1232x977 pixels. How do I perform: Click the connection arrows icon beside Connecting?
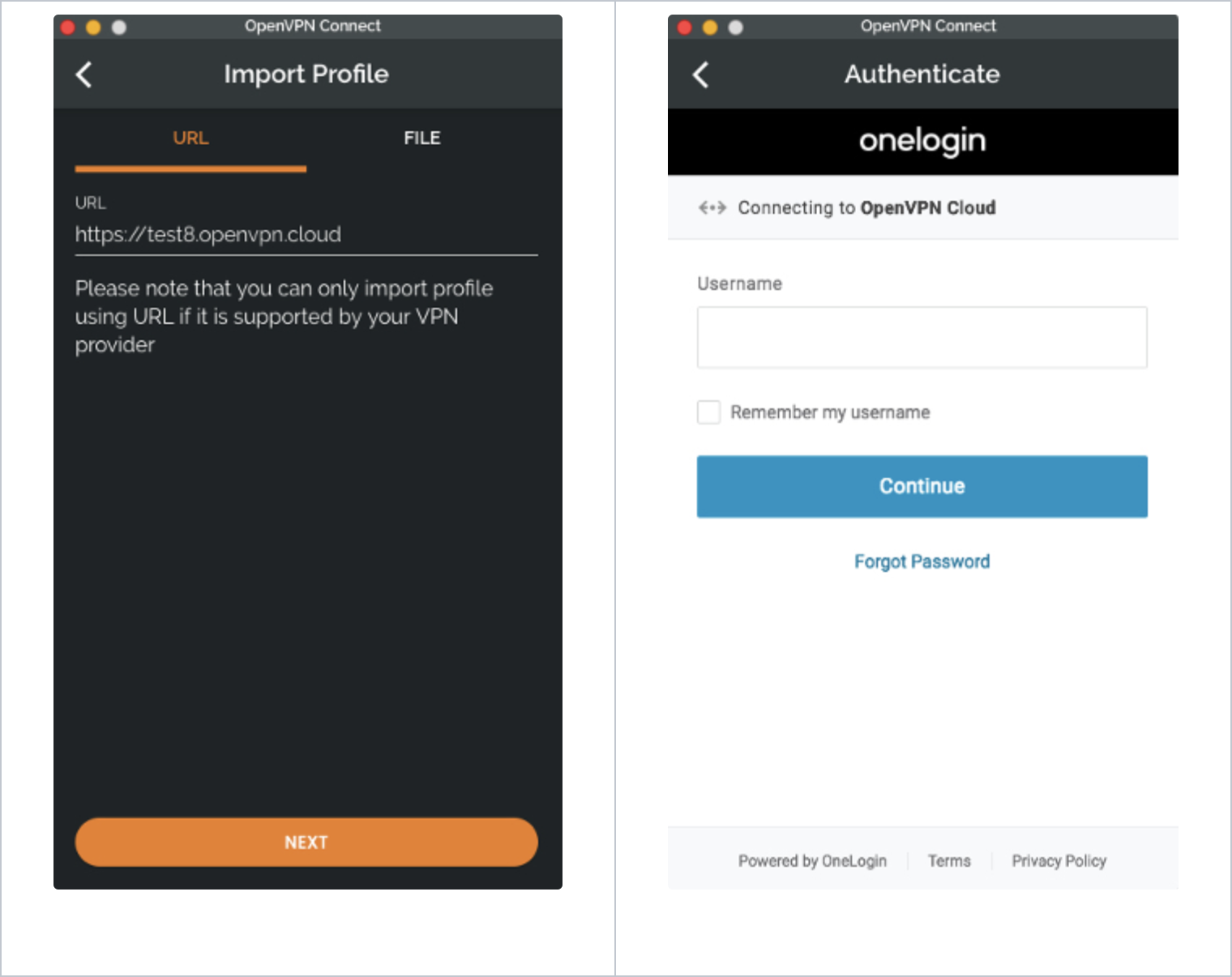[712, 208]
